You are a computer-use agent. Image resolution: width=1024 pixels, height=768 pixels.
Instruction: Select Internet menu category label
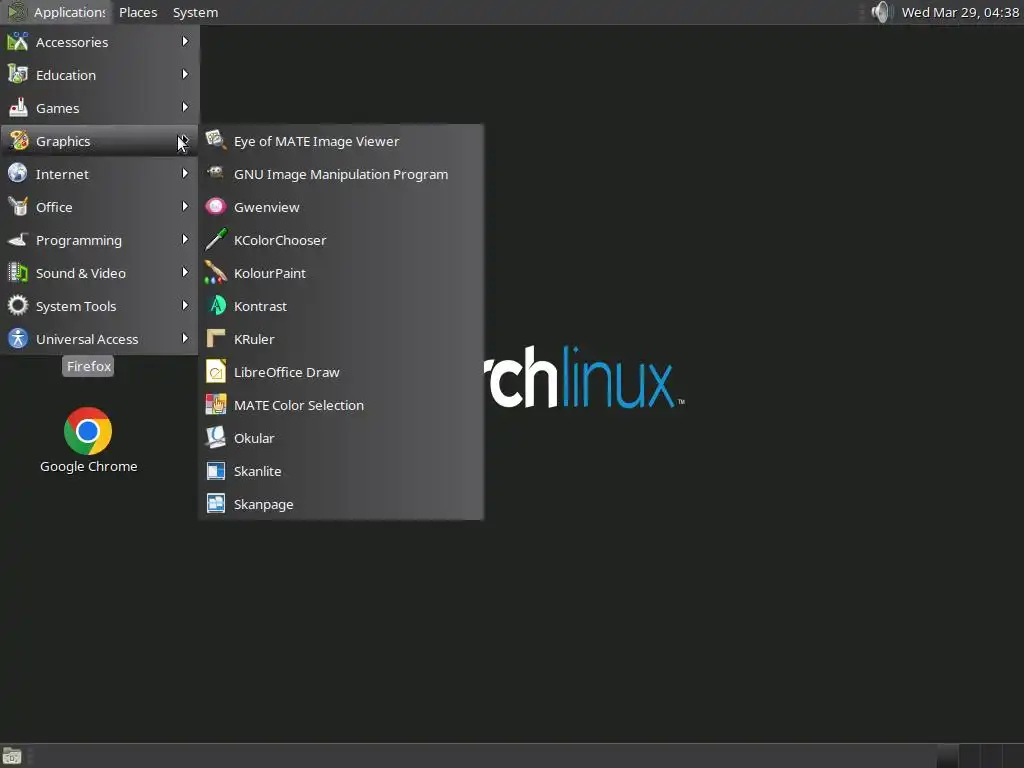pyautogui.click(x=62, y=174)
